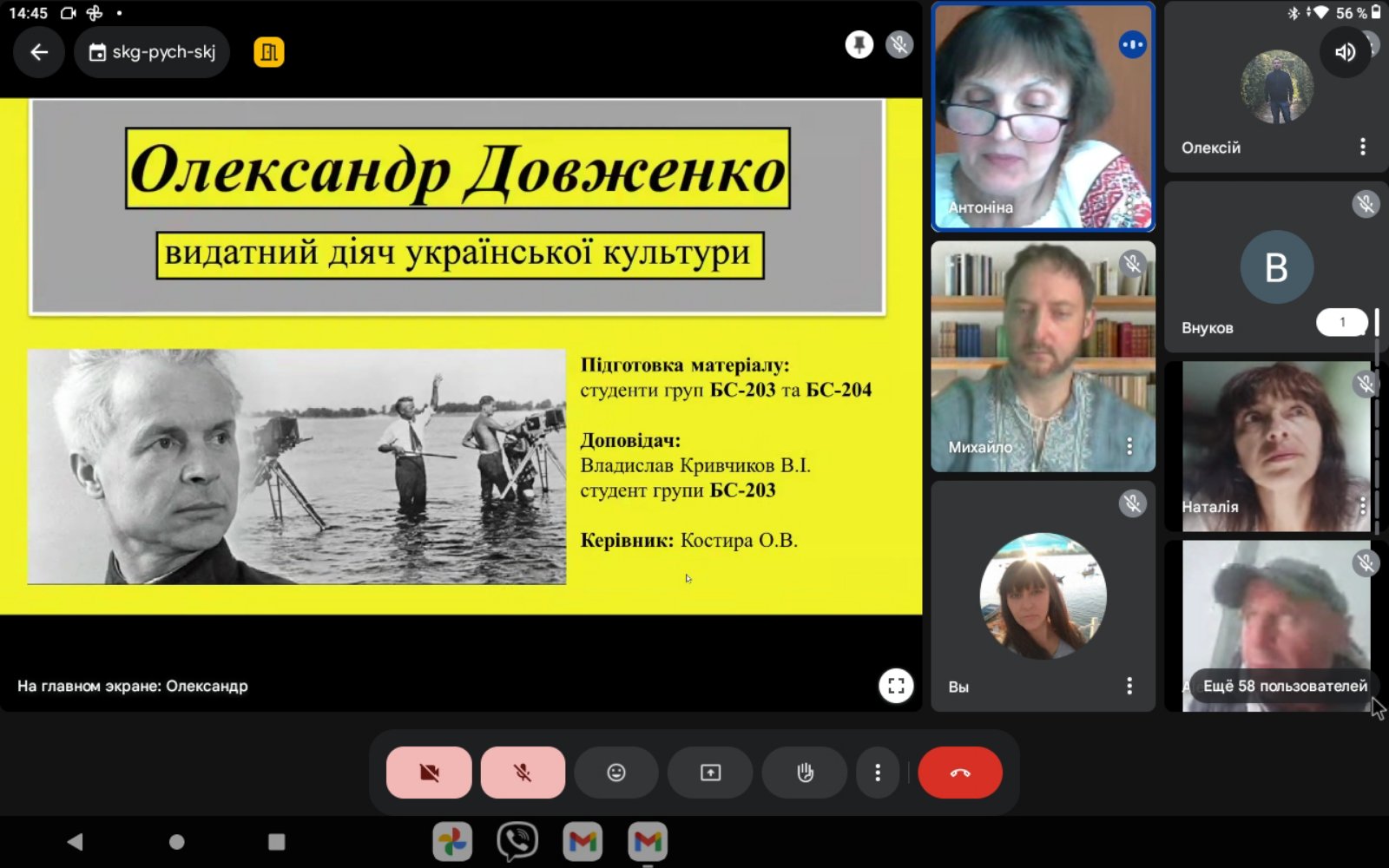Unpin the presentation with pin icon
This screenshot has height=868, width=1389.
859,45
